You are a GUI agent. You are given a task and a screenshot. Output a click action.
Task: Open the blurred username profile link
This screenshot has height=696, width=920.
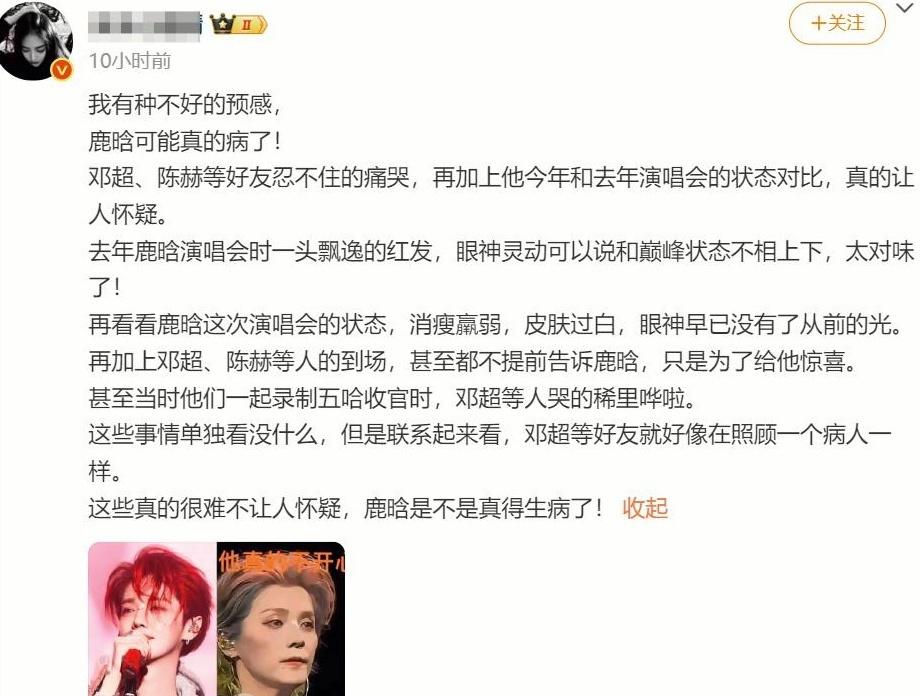pyautogui.click(x=144, y=25)
